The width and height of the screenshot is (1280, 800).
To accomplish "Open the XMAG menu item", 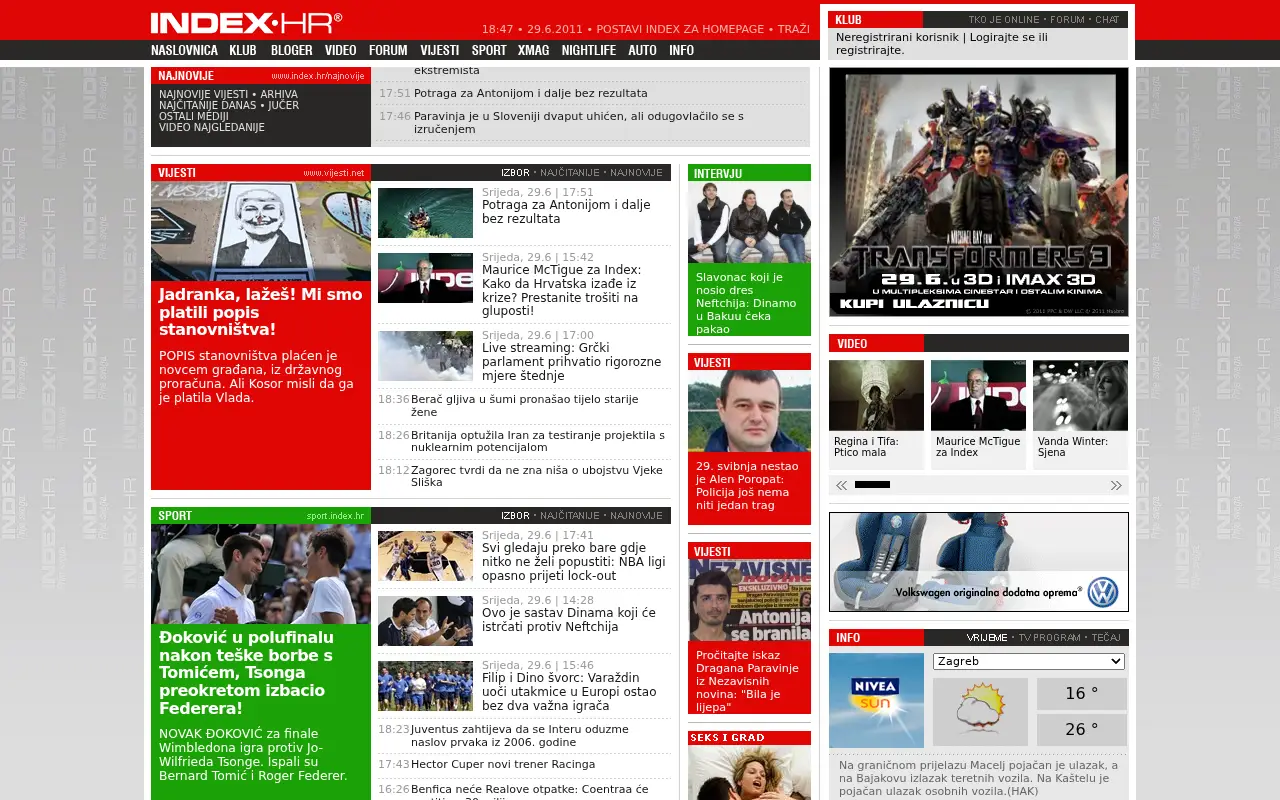I will point(533,50).
